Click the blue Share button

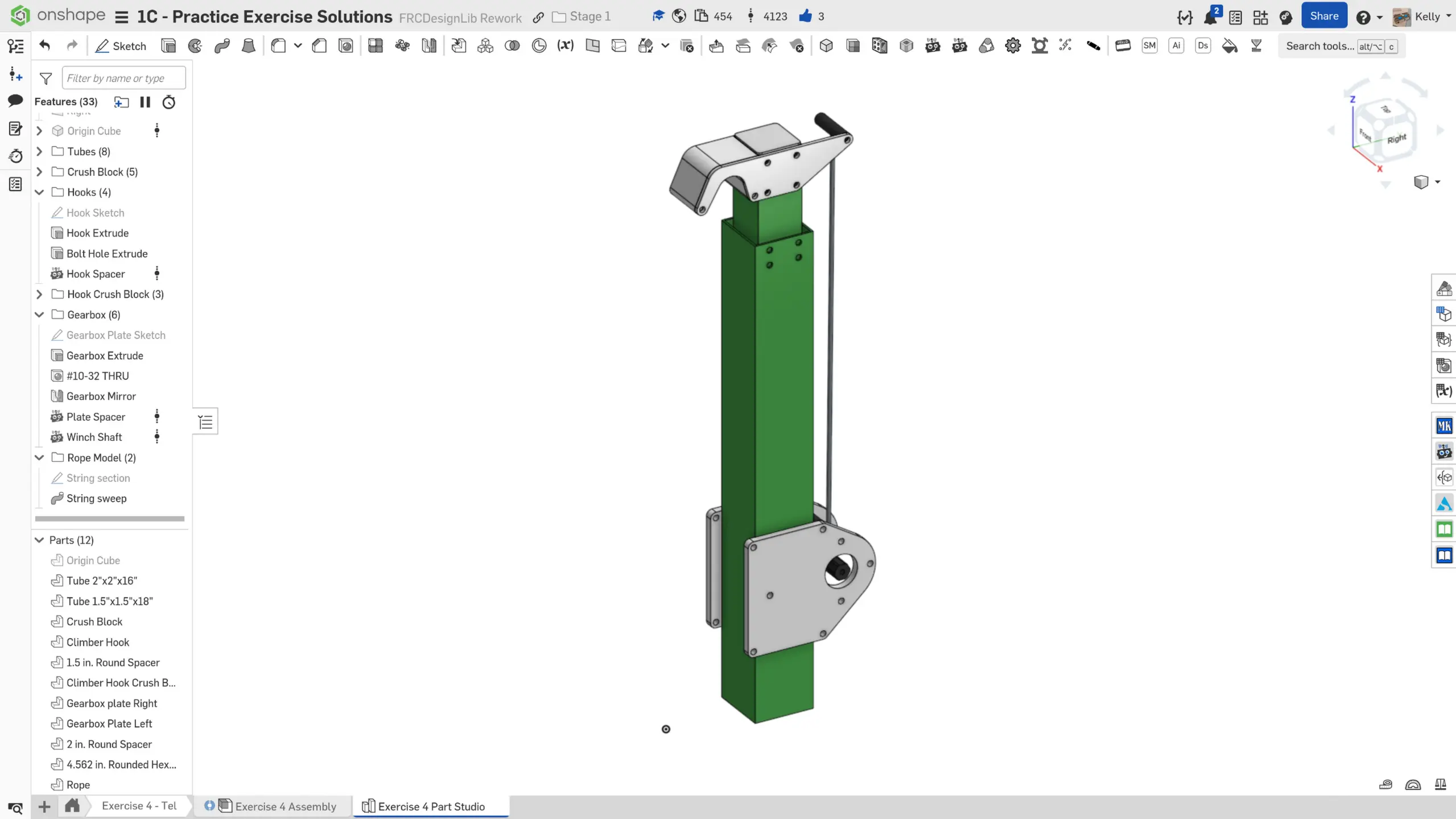1323,16
